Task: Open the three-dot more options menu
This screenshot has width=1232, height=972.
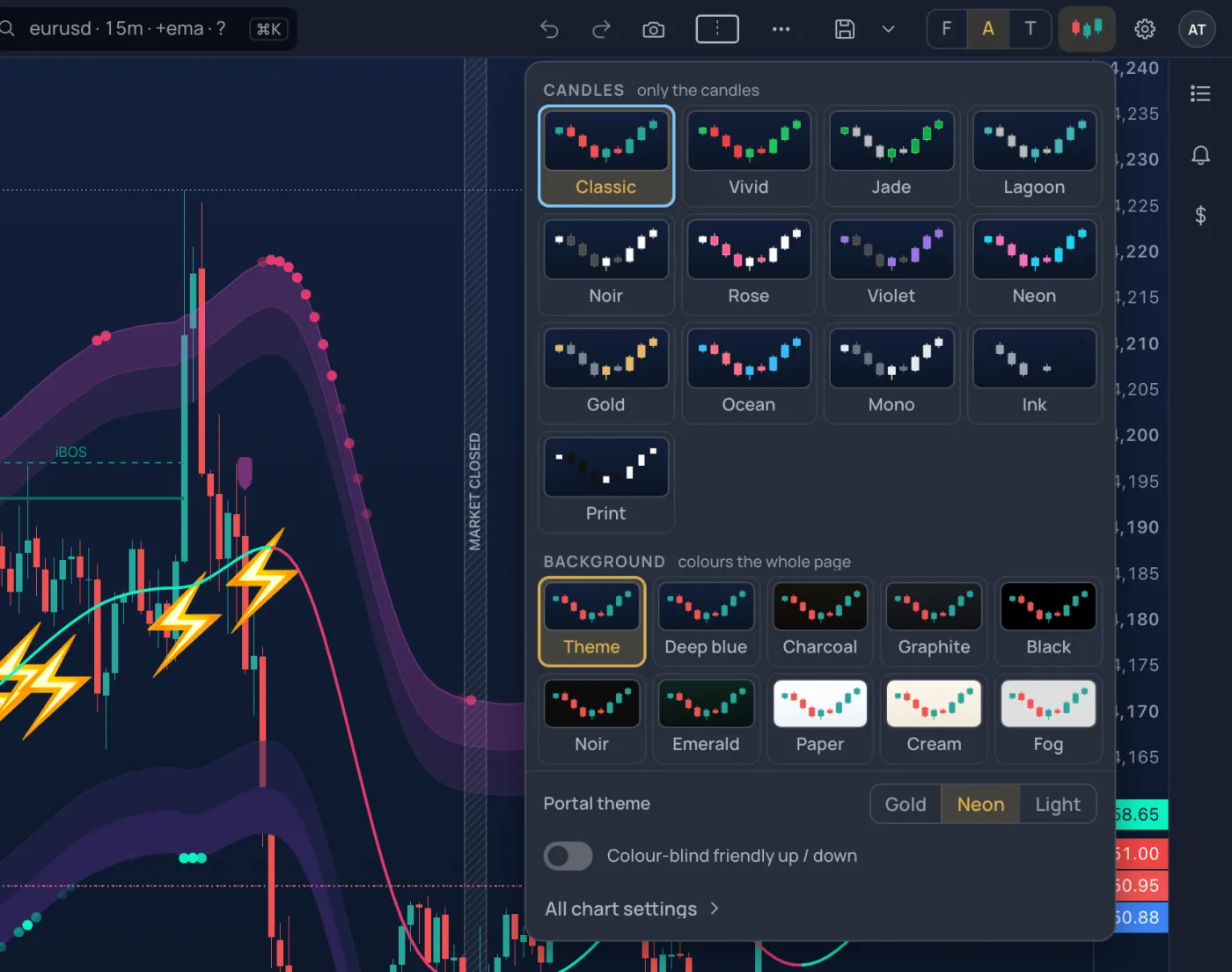Action: coord(781,29)
